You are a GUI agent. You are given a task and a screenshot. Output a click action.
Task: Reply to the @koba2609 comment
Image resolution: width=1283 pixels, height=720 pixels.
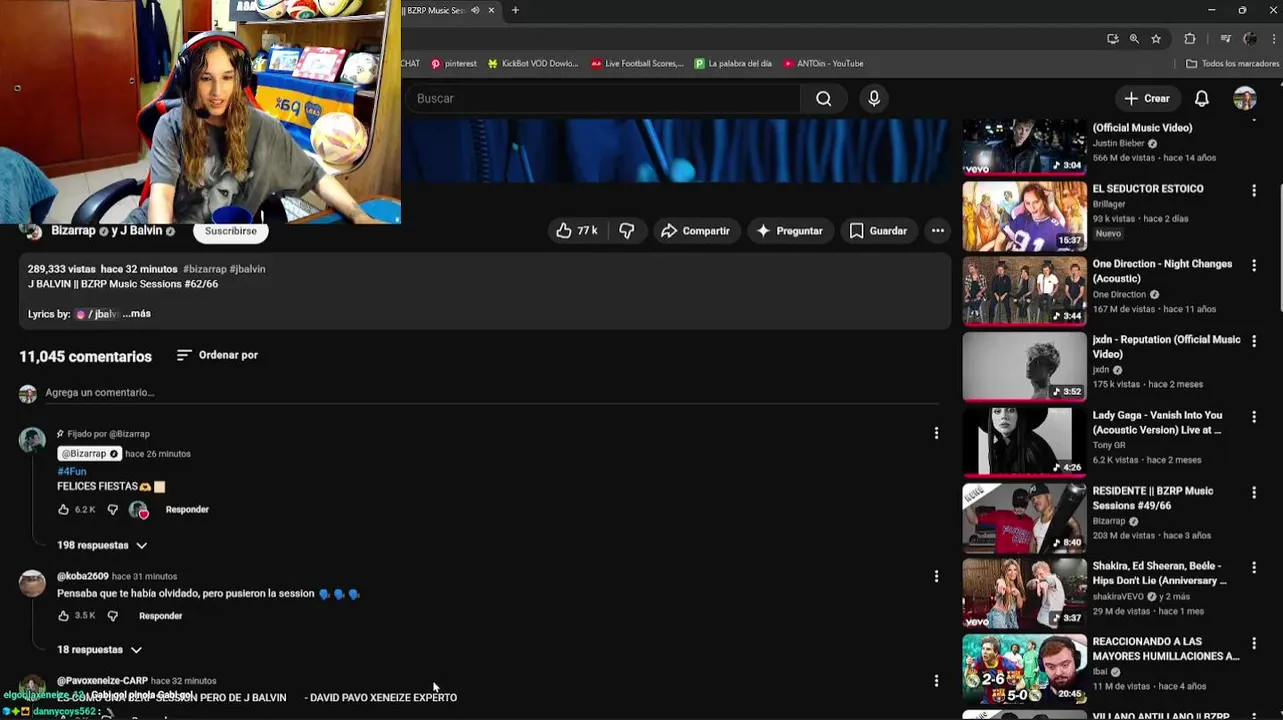[161, 616]
